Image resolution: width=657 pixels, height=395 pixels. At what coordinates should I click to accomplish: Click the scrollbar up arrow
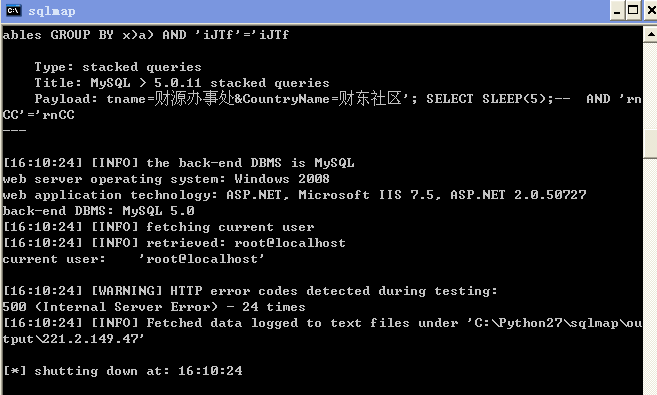coord(650,34)
